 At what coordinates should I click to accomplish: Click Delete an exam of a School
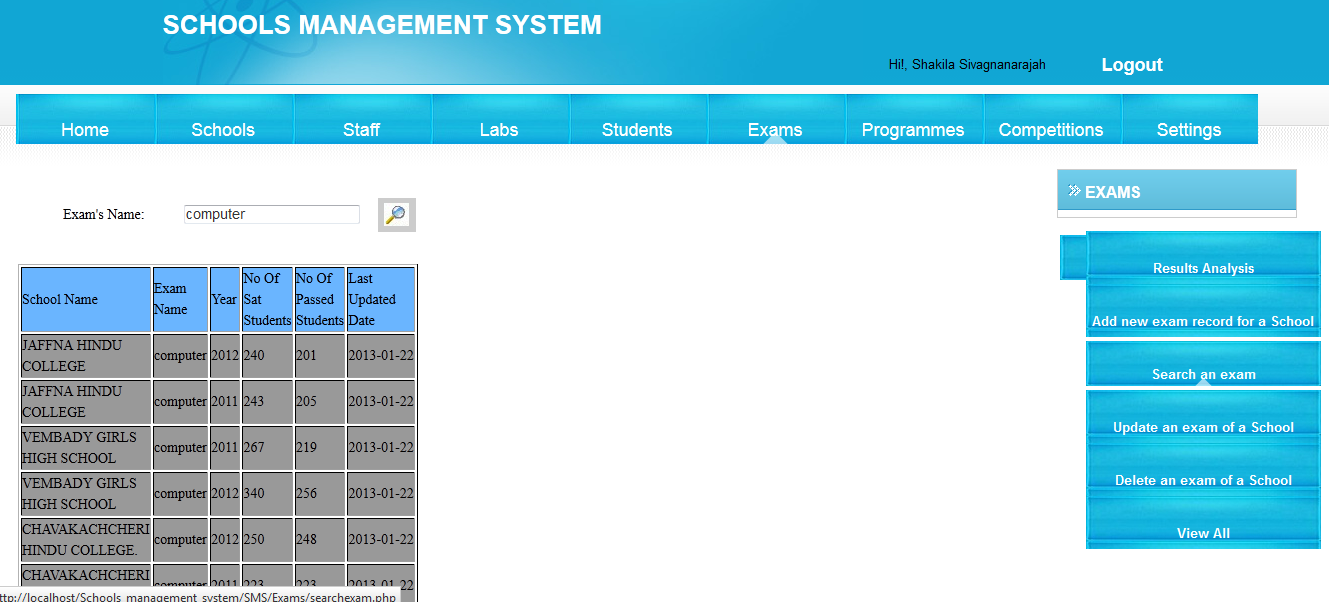click(1203, 480)
